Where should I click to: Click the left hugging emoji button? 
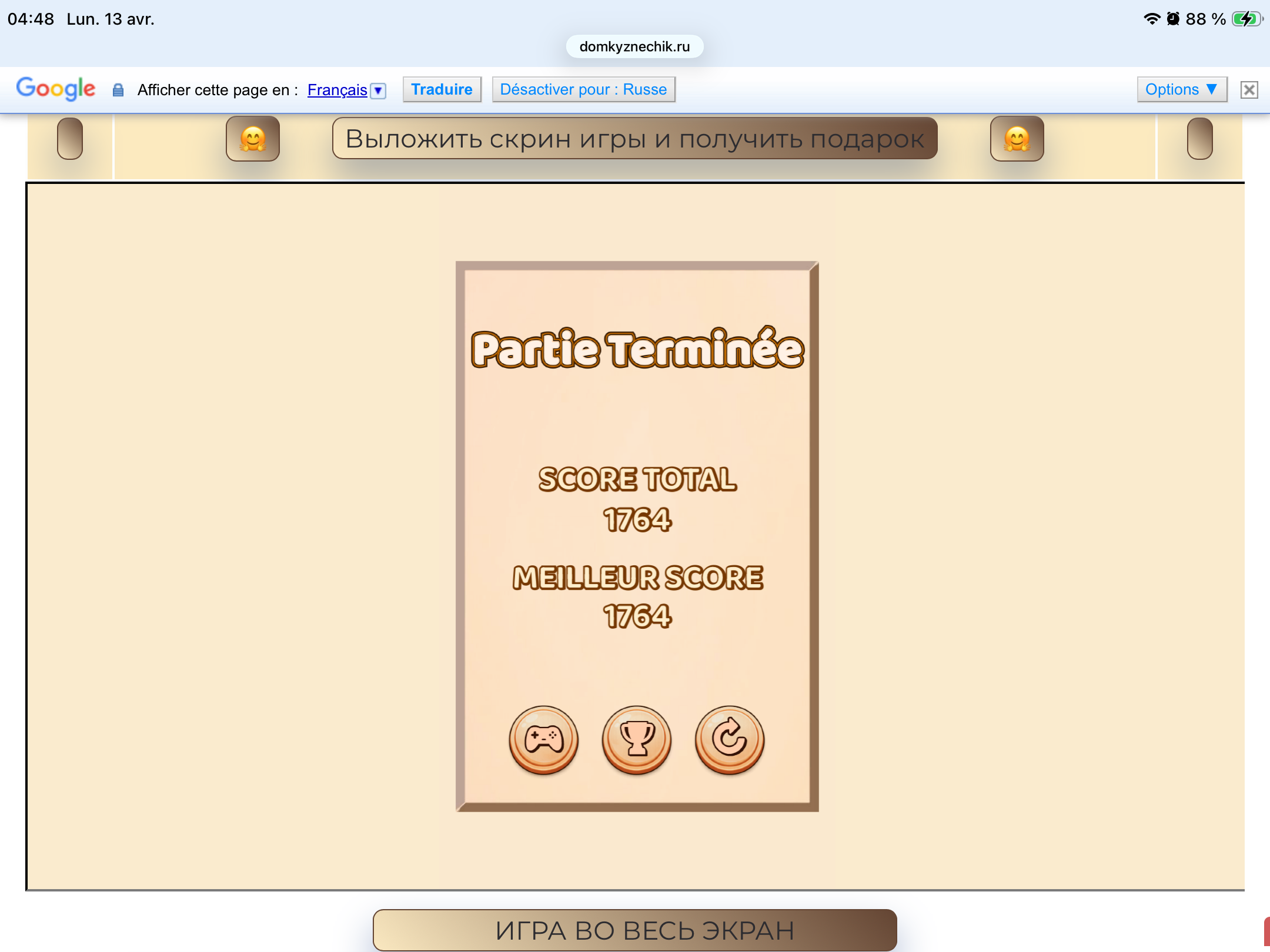tap(253, 139)
